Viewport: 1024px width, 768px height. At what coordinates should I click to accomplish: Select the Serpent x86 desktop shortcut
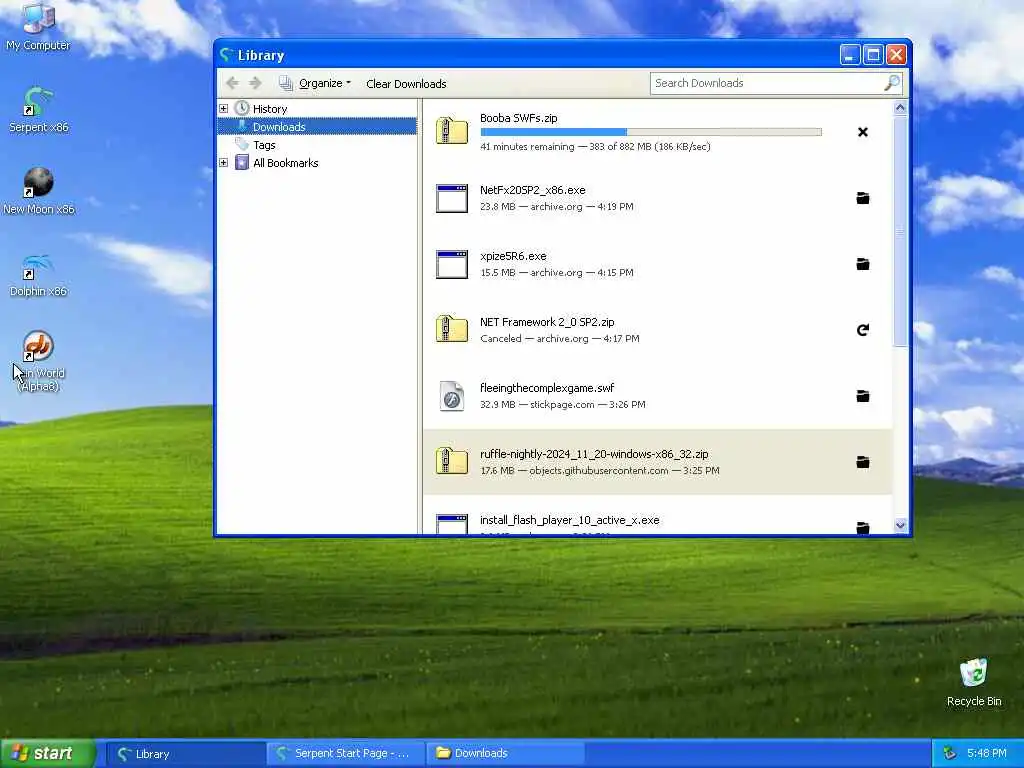point(38,110)
